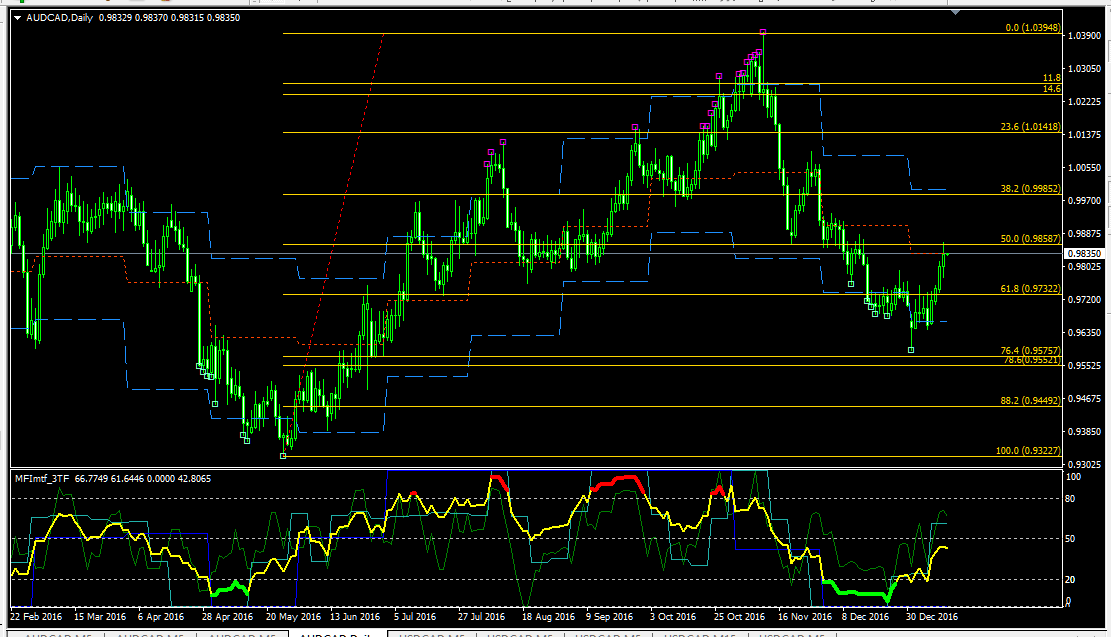This screenshot has height=637, width=1111.
Task: Switch to the USDCAD M15 chart tab
Action: 700,633
